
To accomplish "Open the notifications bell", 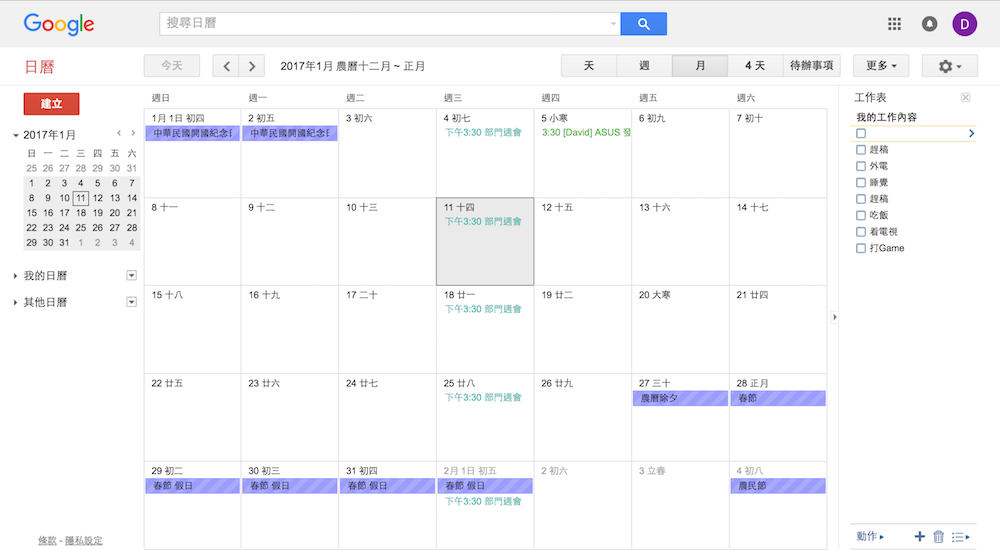I will (929, 24).
